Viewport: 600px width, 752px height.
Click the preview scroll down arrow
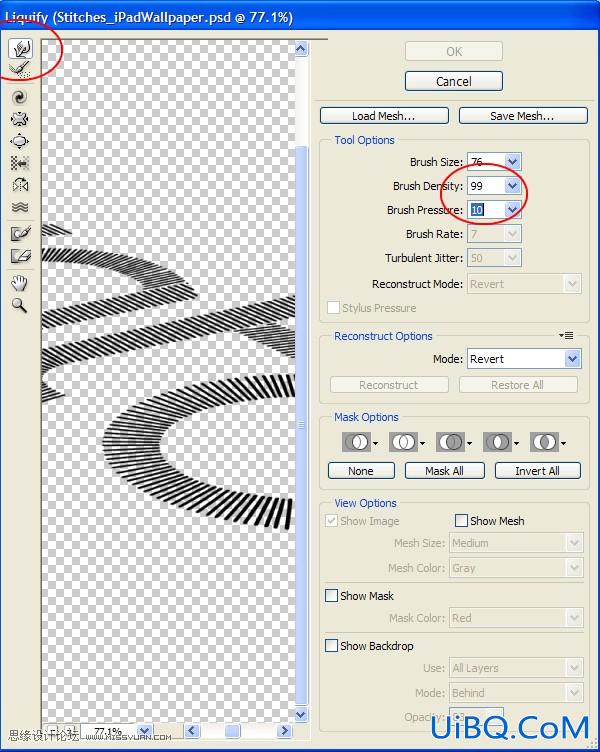pos(301,714)
